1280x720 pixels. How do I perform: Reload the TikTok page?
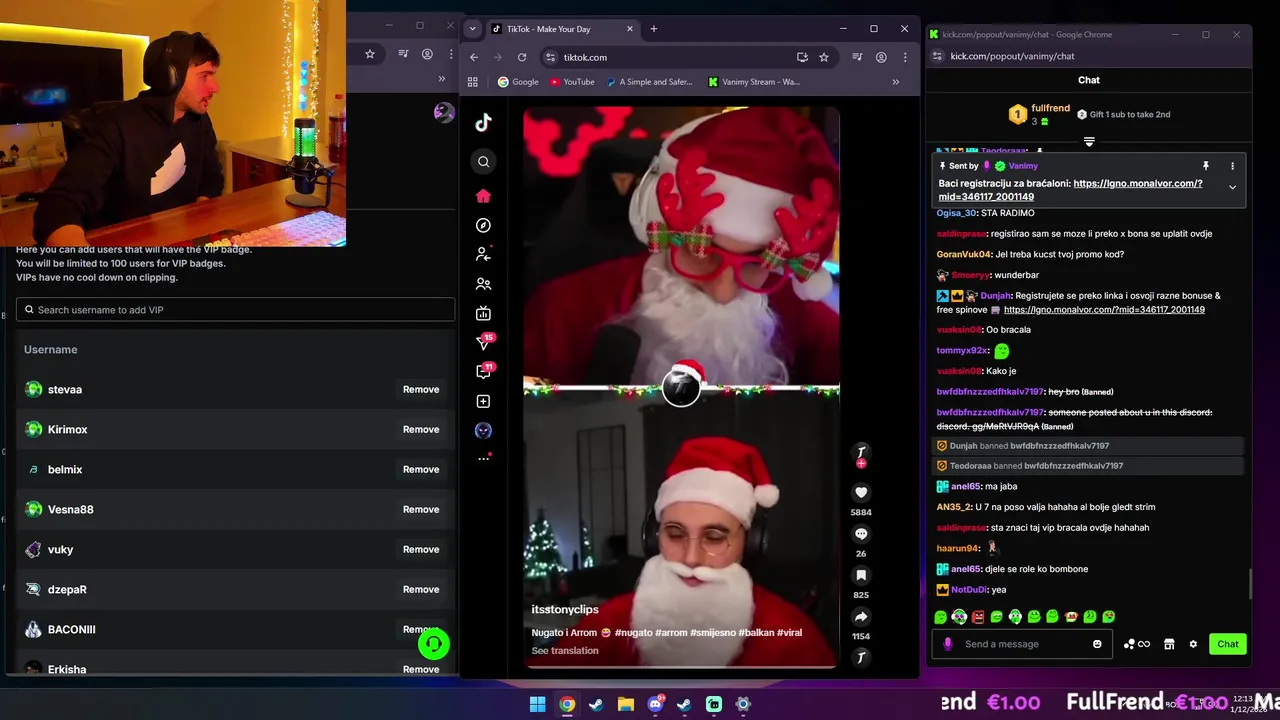(x=522, y=57)
